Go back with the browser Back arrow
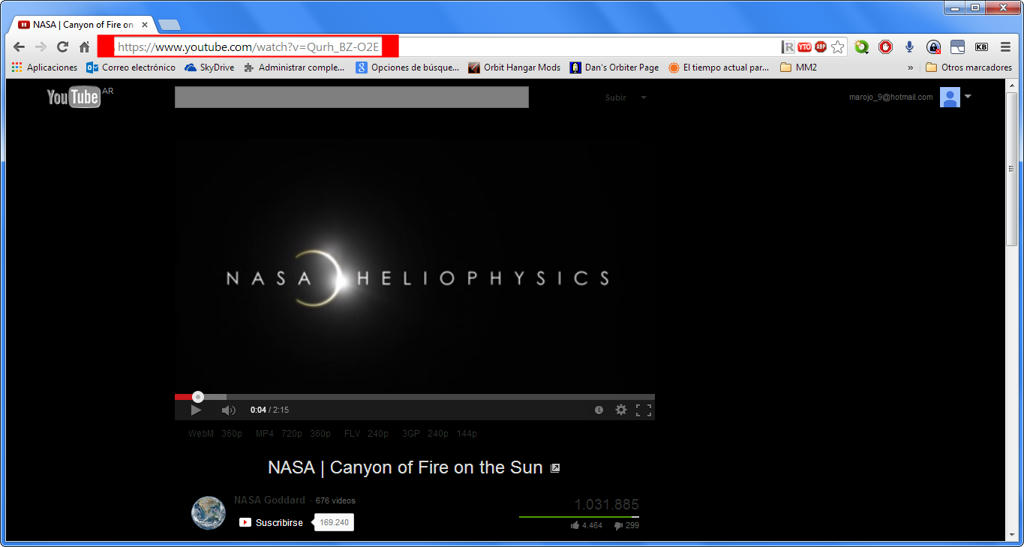Image resolution: width=1024 pixels, height=547 pixels. 19,47
